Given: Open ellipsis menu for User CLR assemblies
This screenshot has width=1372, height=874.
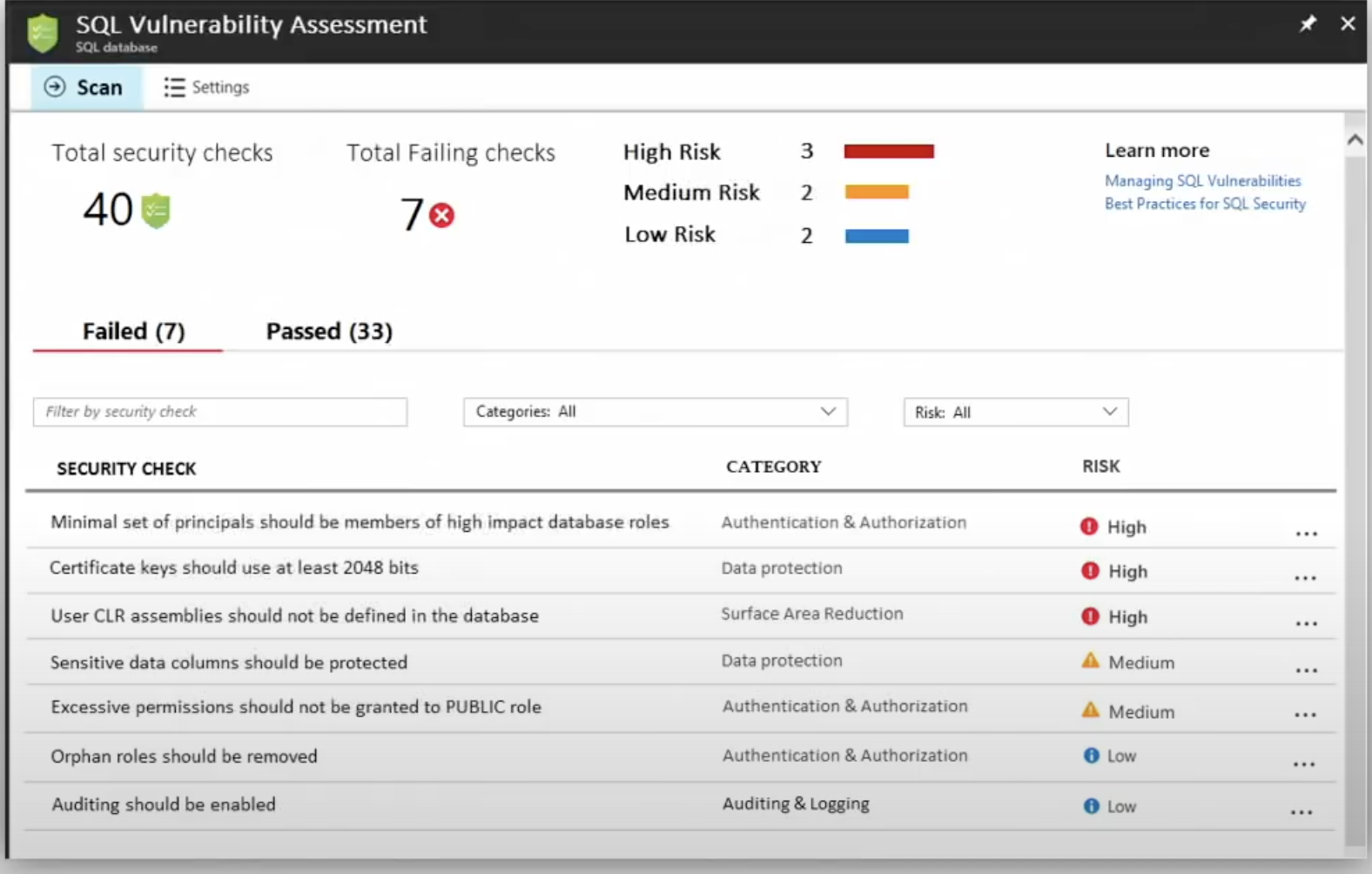Looking at the screenshot, I should pyautogui.click(x=1306, y=623).
